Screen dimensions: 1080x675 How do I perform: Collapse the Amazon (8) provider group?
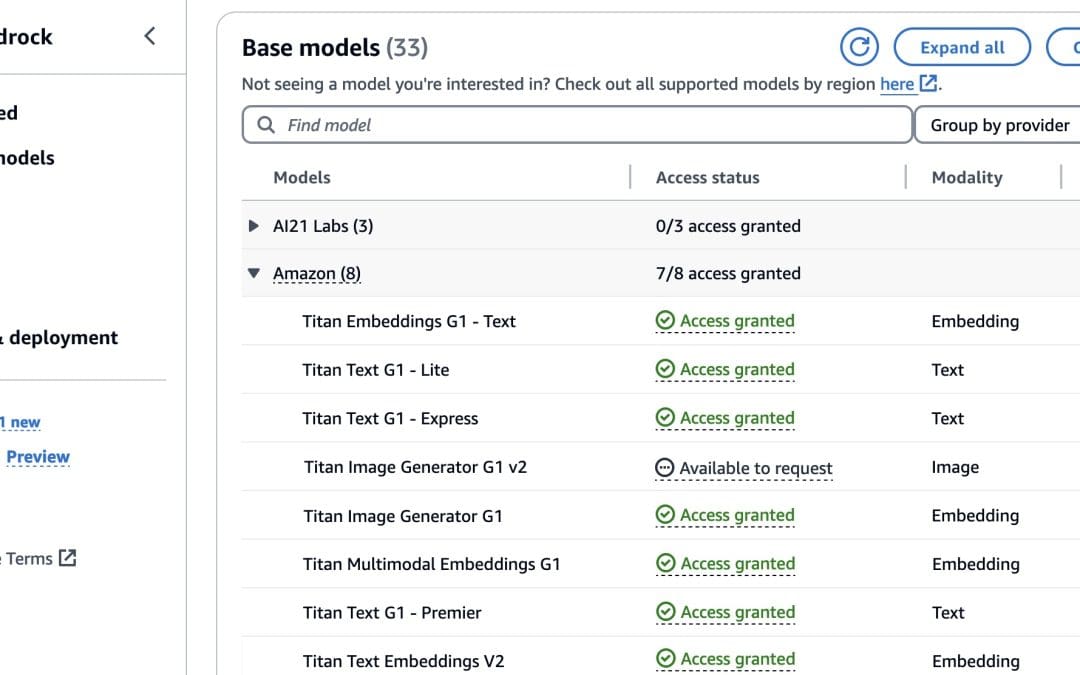(x=254, y=274)
